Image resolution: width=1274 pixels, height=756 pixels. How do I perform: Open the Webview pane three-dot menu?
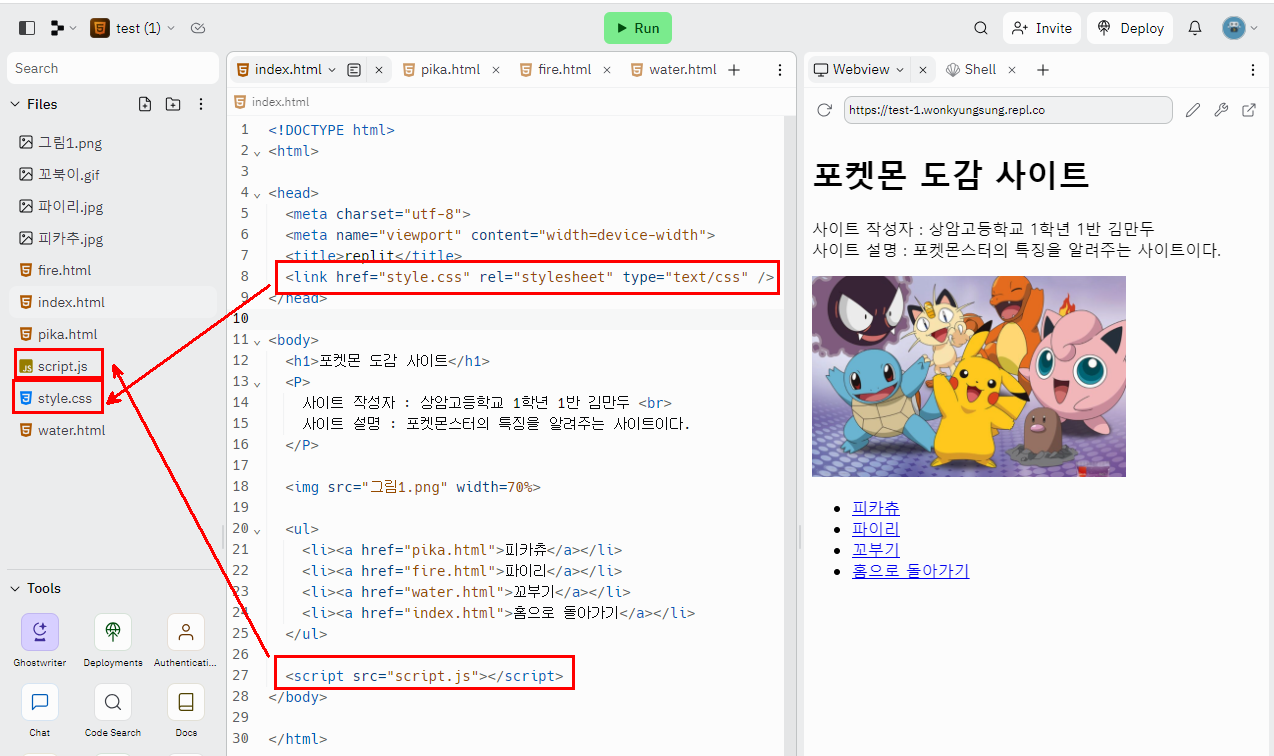click(x=1253, y=70)
